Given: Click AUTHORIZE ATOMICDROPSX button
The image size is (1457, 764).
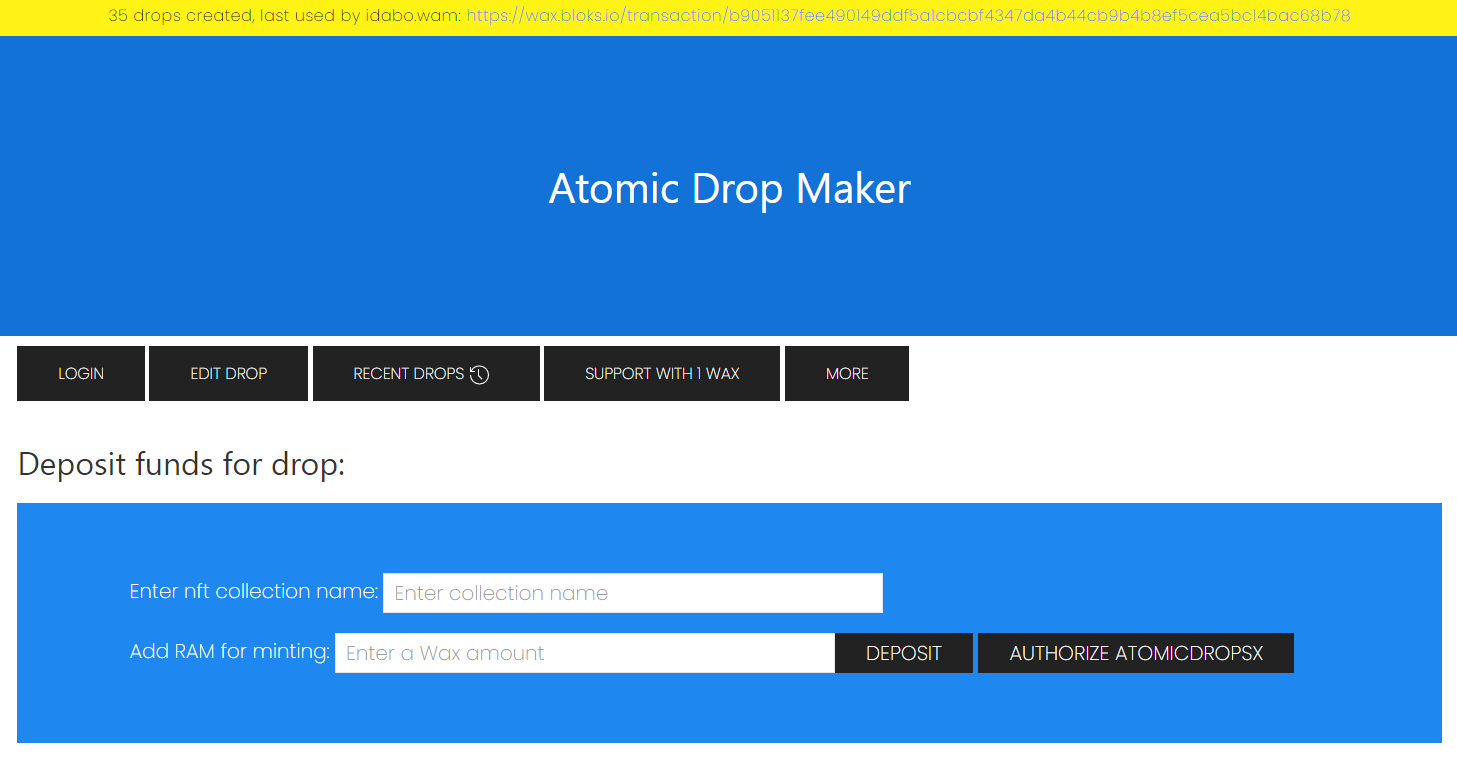Looking at the screenshot, I should click(1136, 653).
